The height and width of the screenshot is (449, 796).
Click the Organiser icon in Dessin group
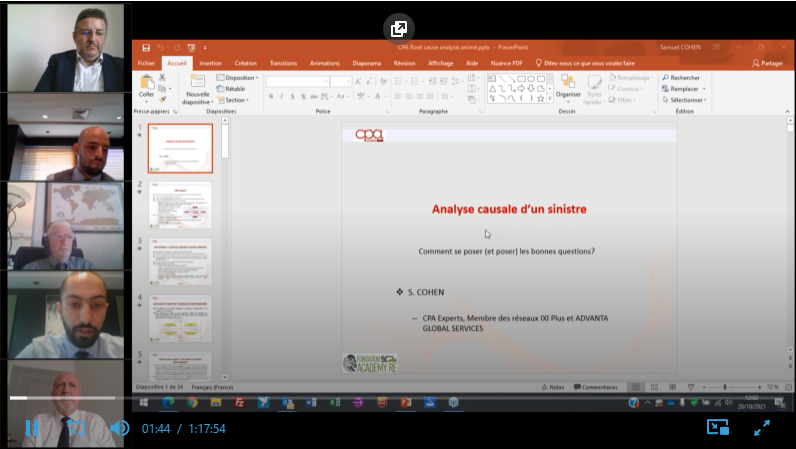pos(568,88)
